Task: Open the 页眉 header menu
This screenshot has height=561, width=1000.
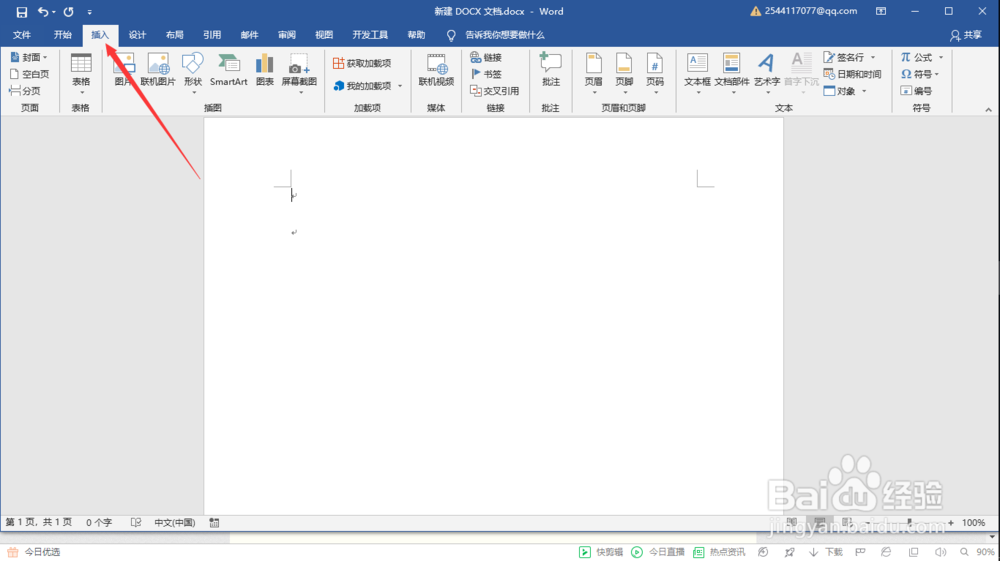Action: 594,74
